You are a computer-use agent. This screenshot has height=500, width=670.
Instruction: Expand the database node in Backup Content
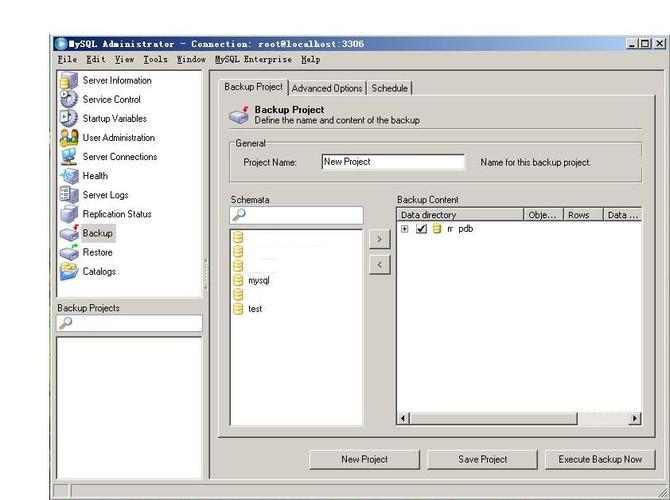click(405, 229)
